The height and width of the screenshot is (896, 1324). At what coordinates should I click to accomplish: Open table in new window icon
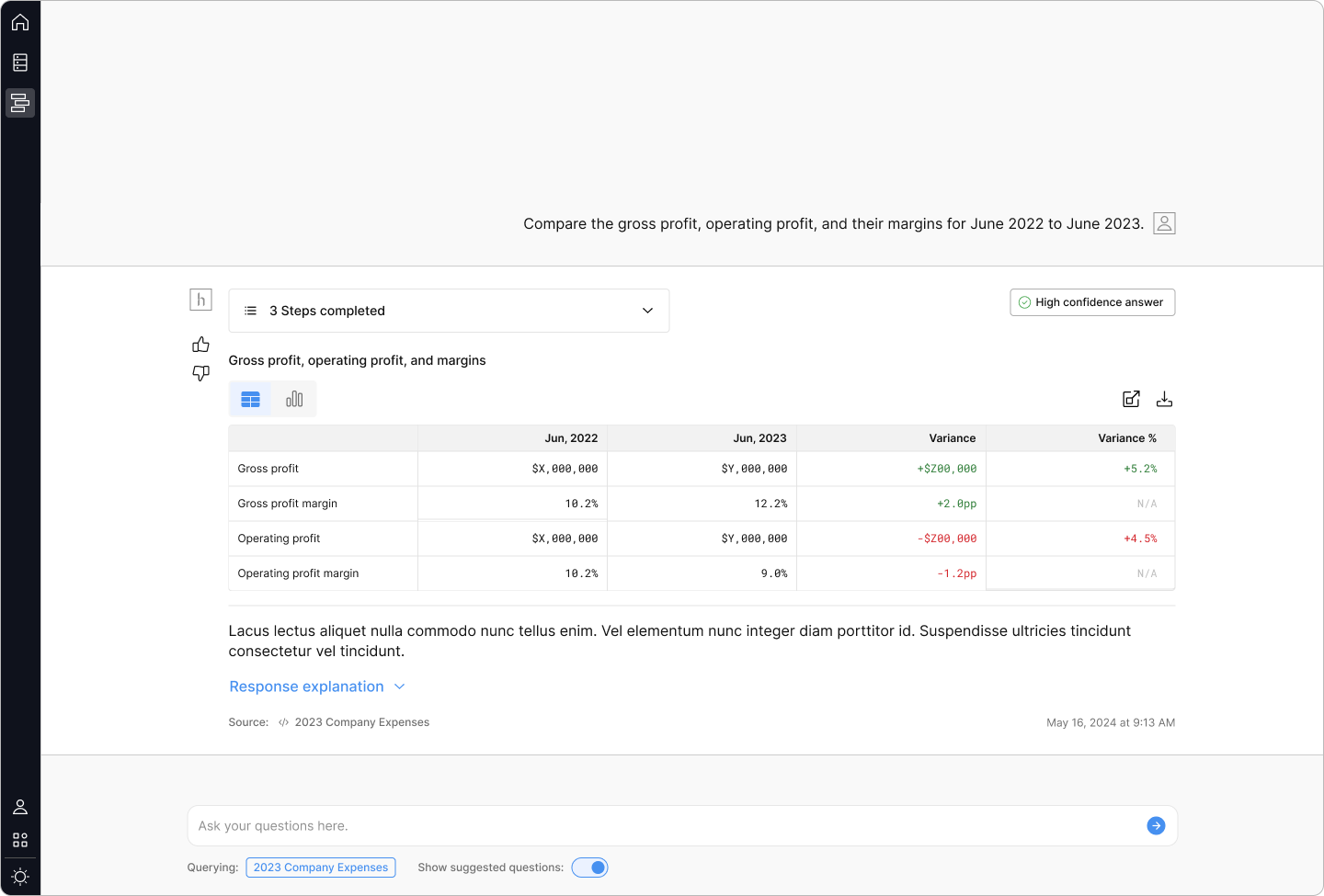pos(1131,399)
